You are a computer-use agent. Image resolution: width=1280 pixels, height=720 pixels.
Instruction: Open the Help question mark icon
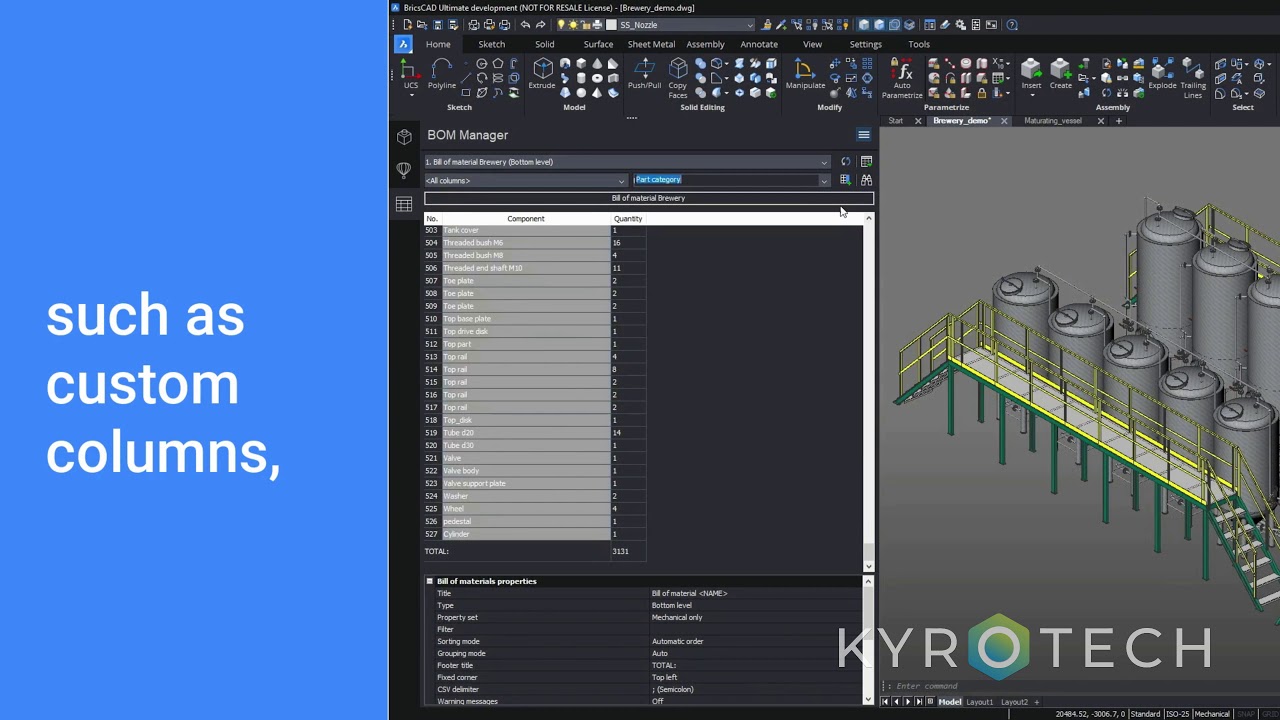[x=1012, y=25]
